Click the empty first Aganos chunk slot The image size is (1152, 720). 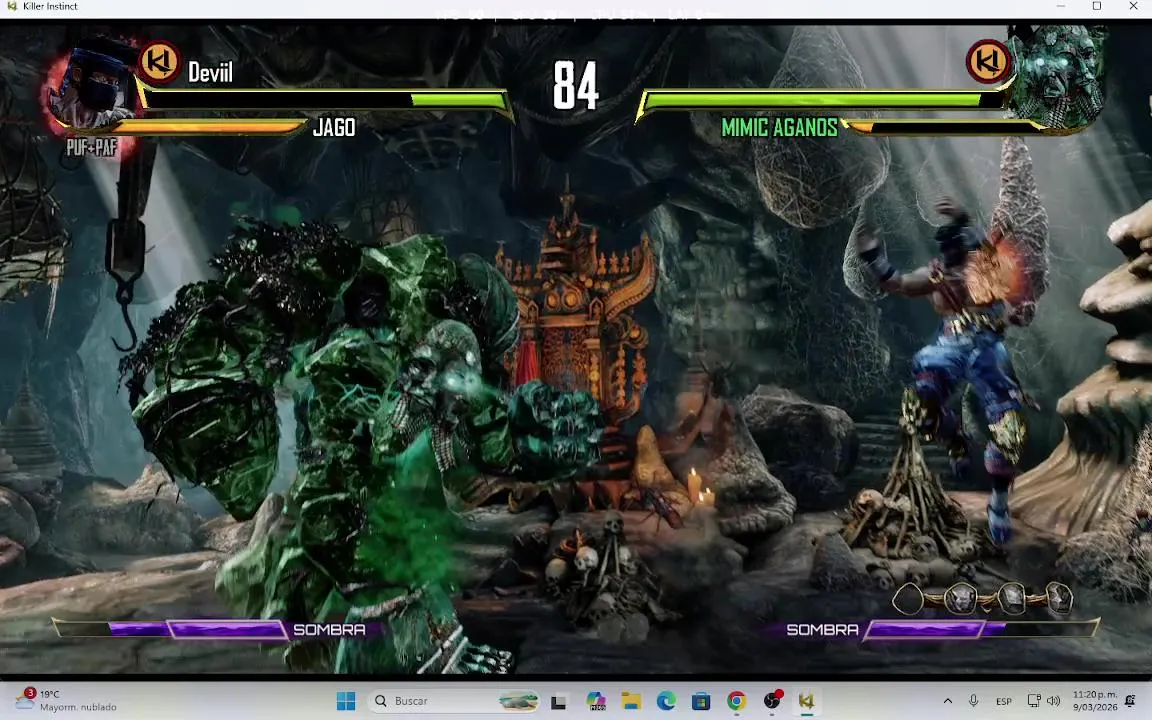tap(908, 600)
